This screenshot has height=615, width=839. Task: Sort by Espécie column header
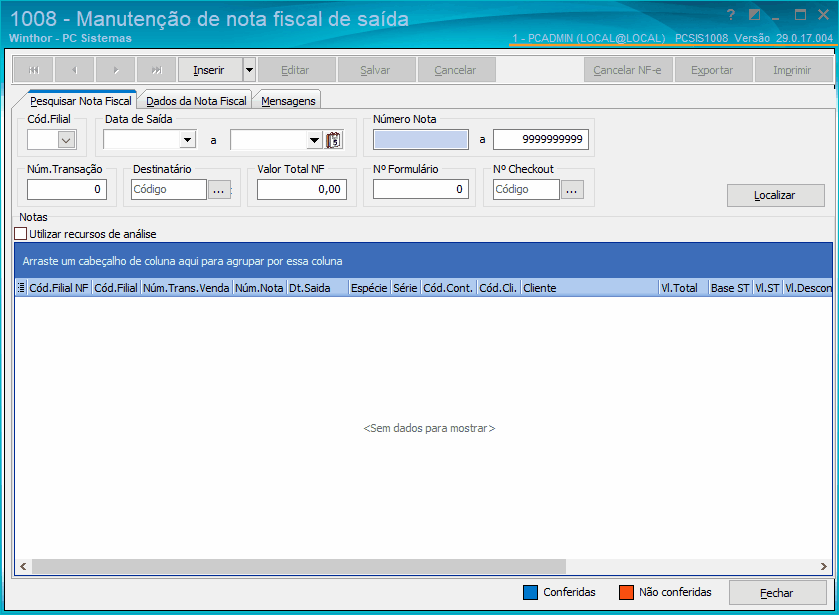click(369, 288)
